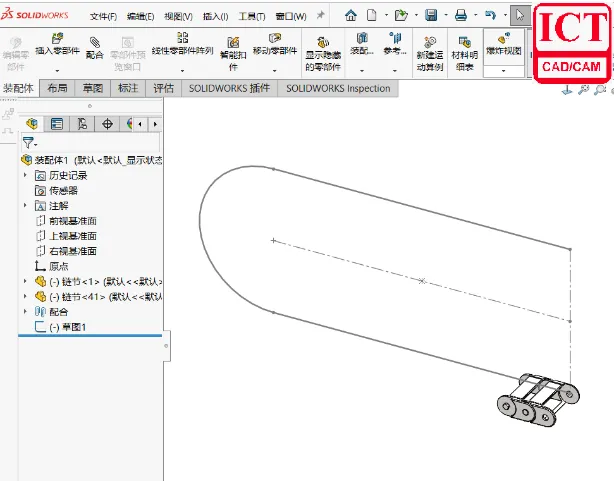The image size is (614, 481).
Task: Click 参考 reference geometry tool
Action: [x=395, y=44]
